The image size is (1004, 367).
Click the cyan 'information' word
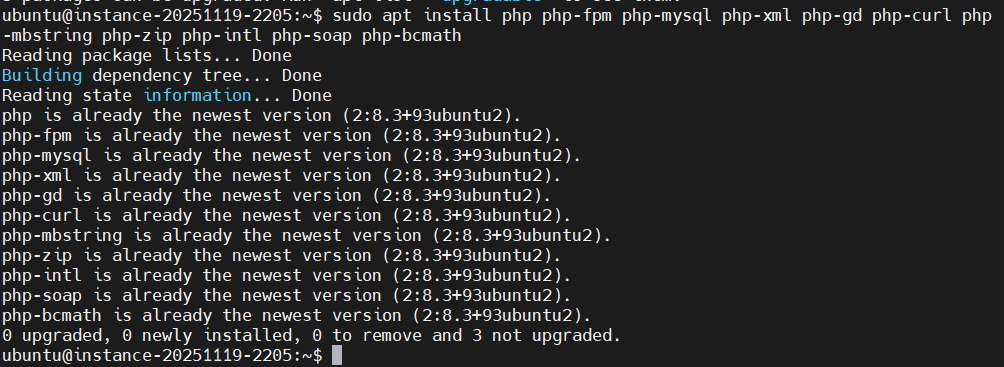(x=197, y=95)
